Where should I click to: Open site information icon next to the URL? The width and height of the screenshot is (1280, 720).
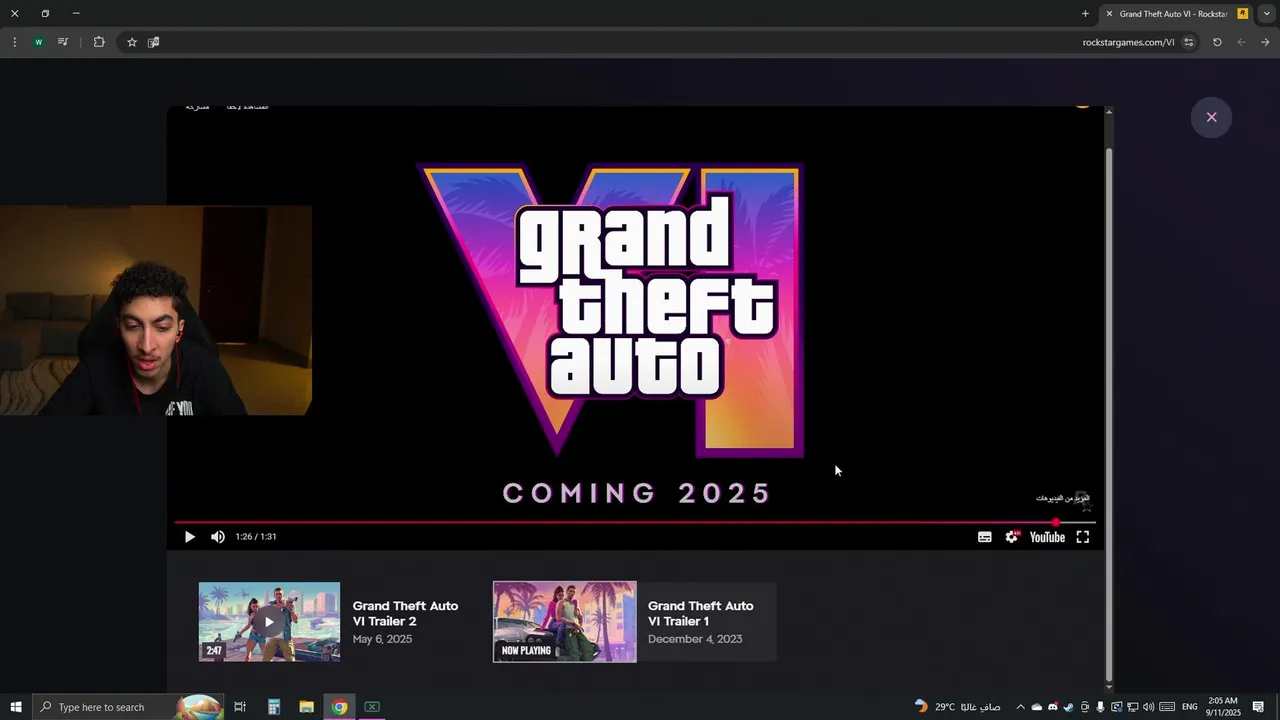click(1189, 42)
